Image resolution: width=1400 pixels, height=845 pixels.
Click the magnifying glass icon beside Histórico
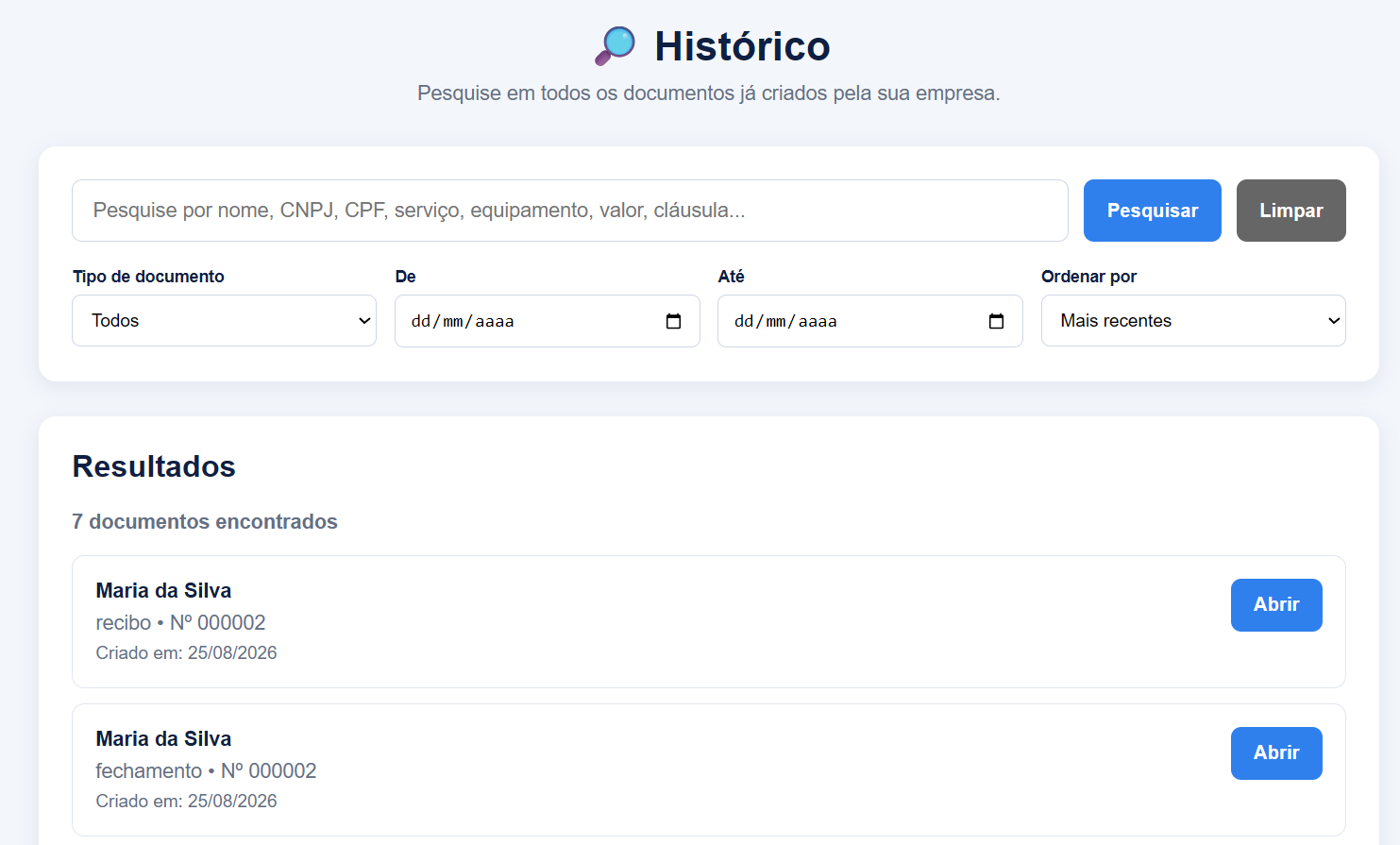(x=615, y=46)
